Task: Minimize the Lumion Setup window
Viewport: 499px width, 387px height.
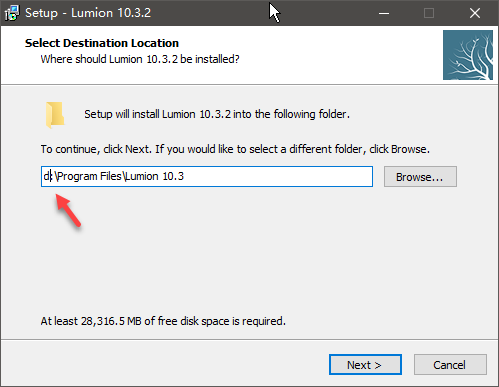Action: tap(384, 13)
